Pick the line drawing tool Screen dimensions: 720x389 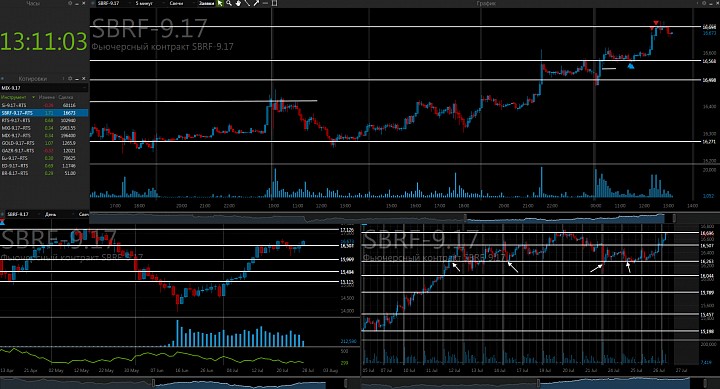[x=247, y=3]
